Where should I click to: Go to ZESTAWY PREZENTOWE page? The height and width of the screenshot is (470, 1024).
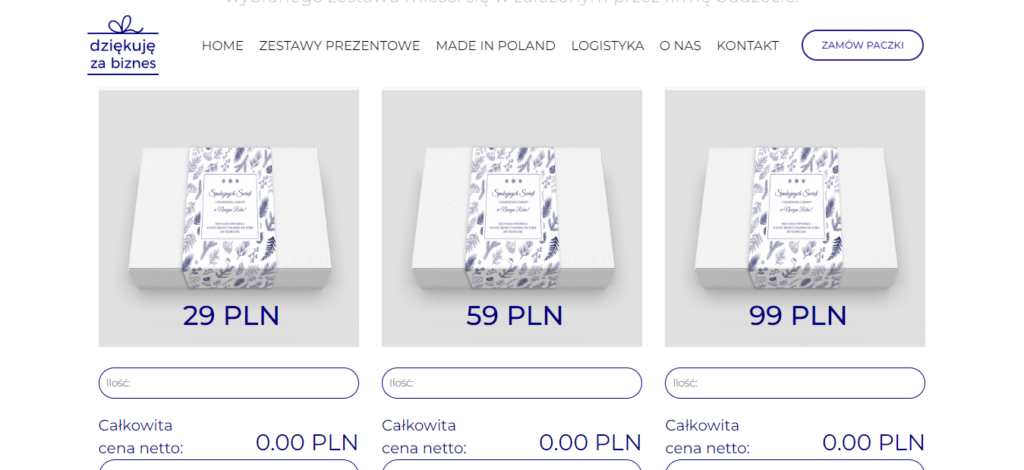pos(340,46)
